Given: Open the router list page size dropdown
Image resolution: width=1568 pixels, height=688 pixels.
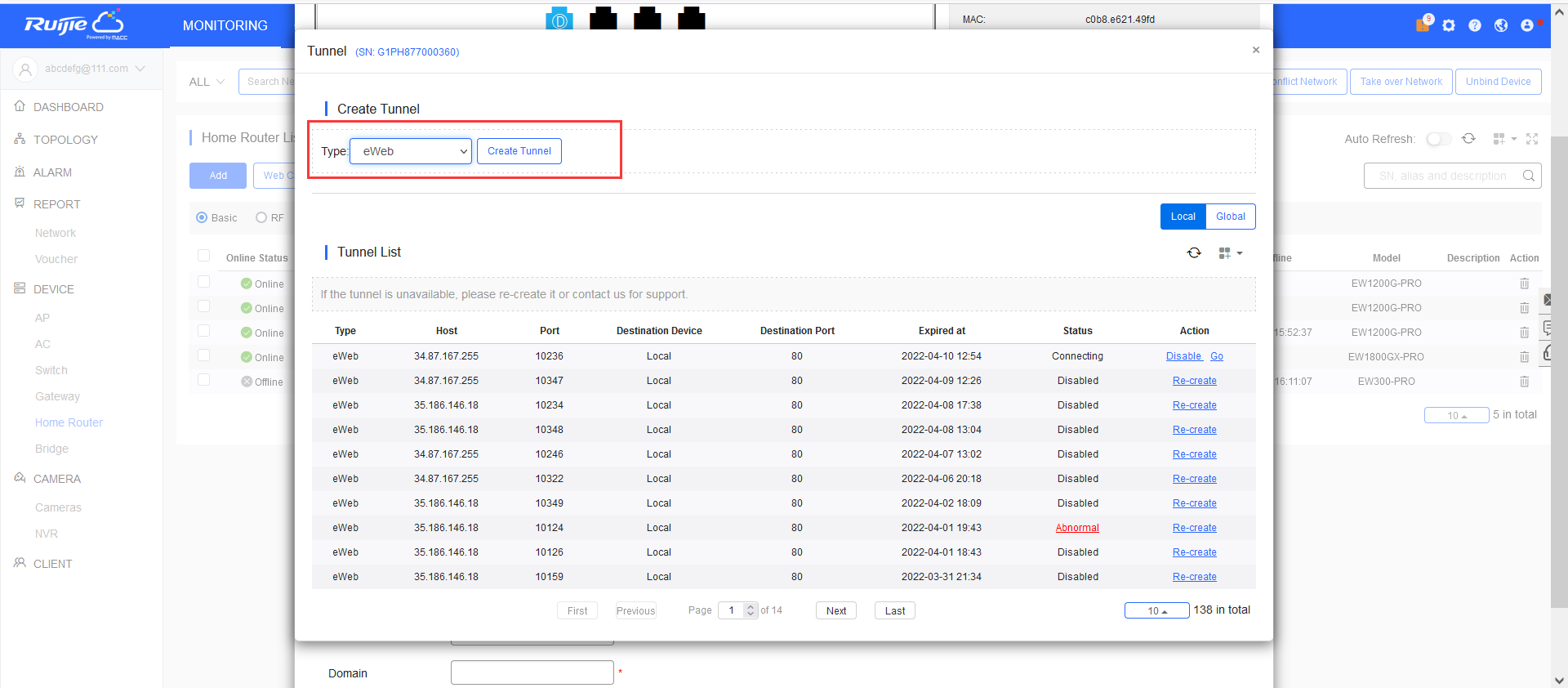Looking at the screenshot, I should pos(1456,415).
